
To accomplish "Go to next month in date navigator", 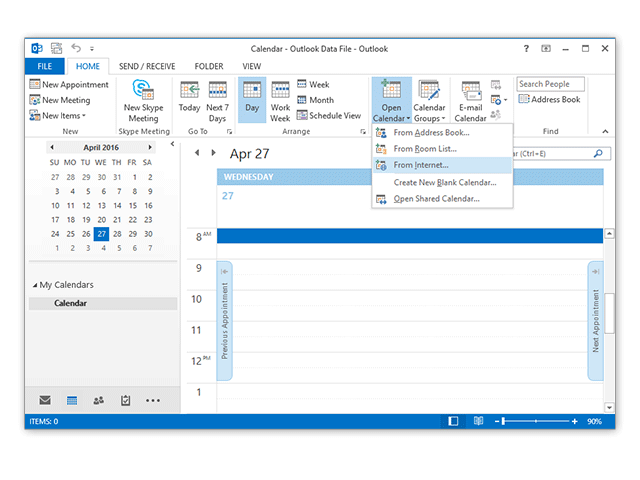I will click(x=150, y=147).
